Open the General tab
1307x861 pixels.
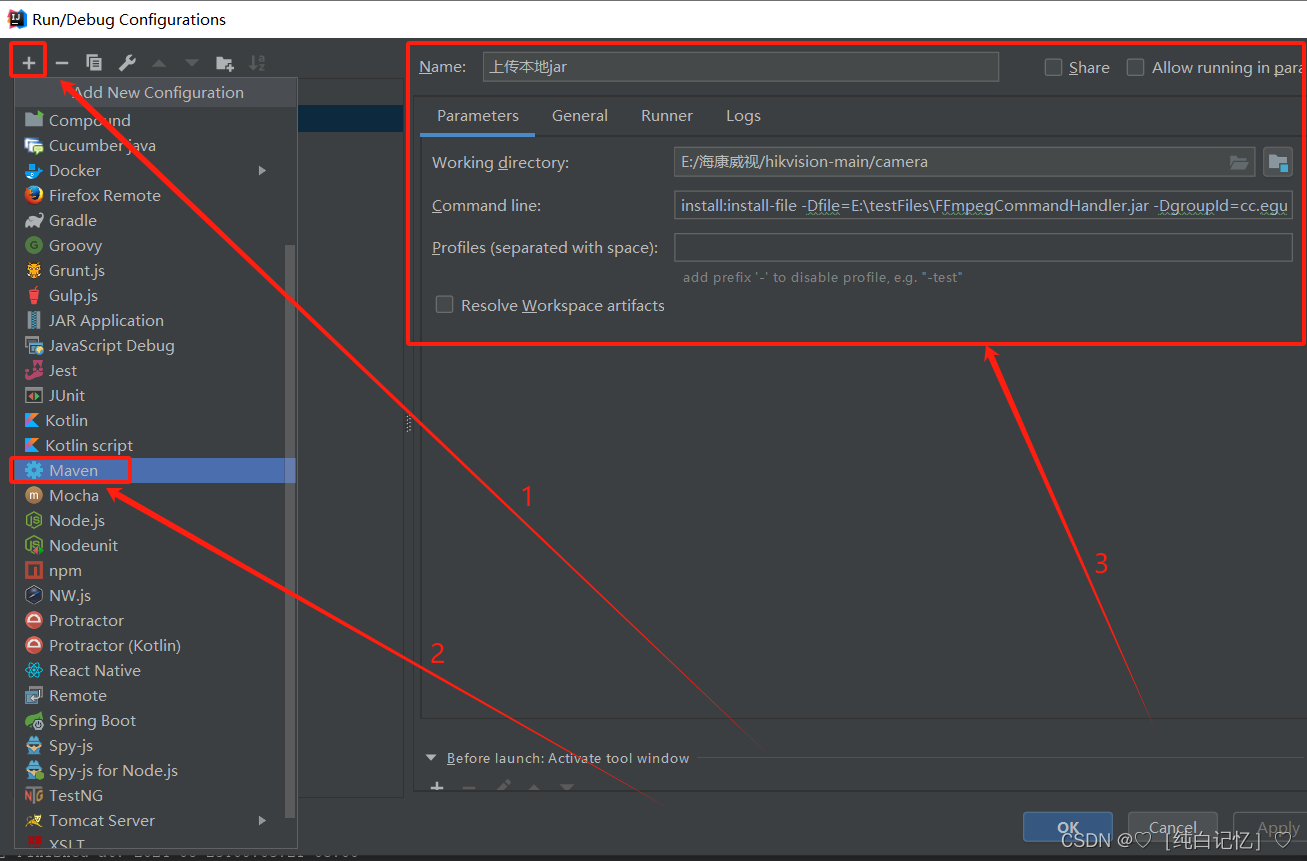580,116
